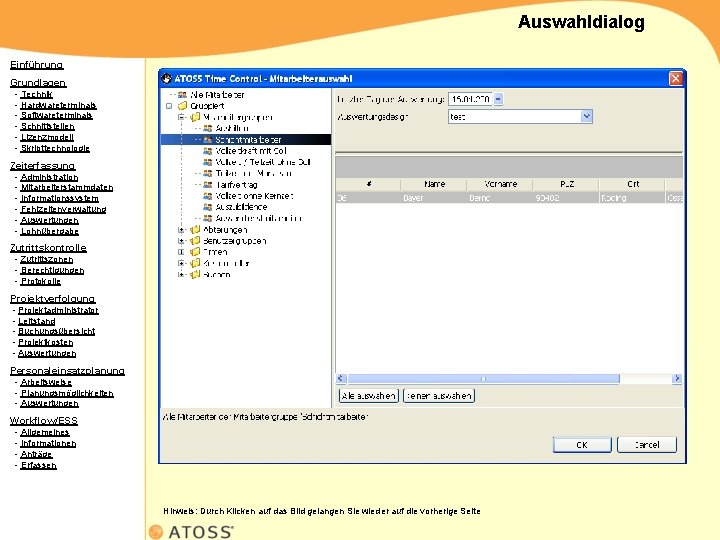
Task: Click the Vollzeit / Teilzeit ohne Soll icon
Action: click(208, 162)
